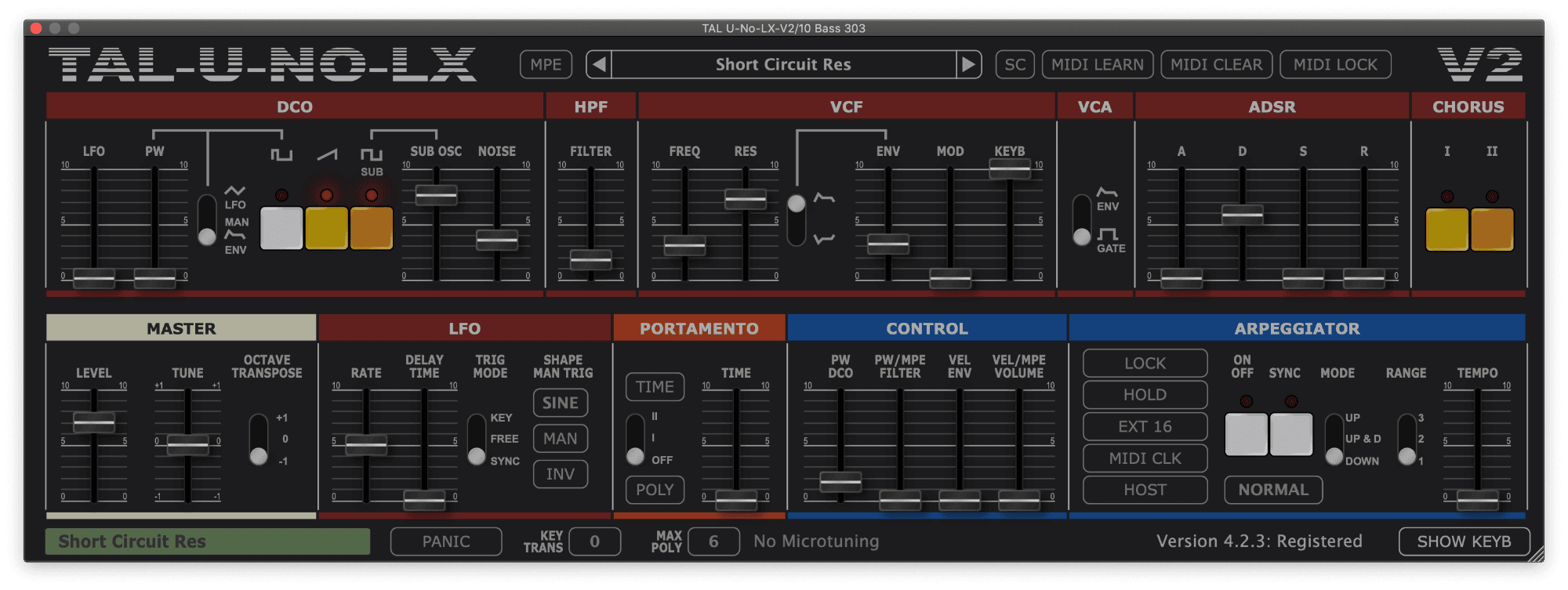Click the SHOW KEYB button
This screenshot has width=1568, height=590.
coord(1464,541)
